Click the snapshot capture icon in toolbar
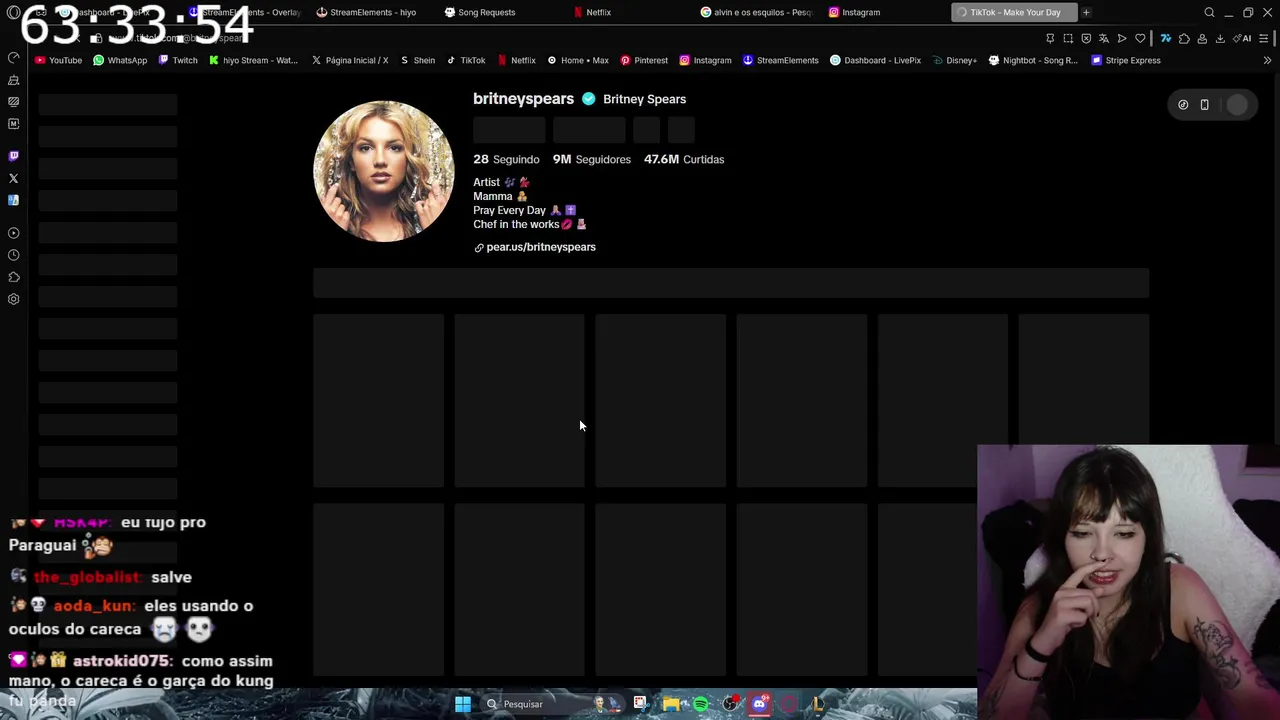Image resolution: width=1280 pixels, height=720 pixels. 1068,38
